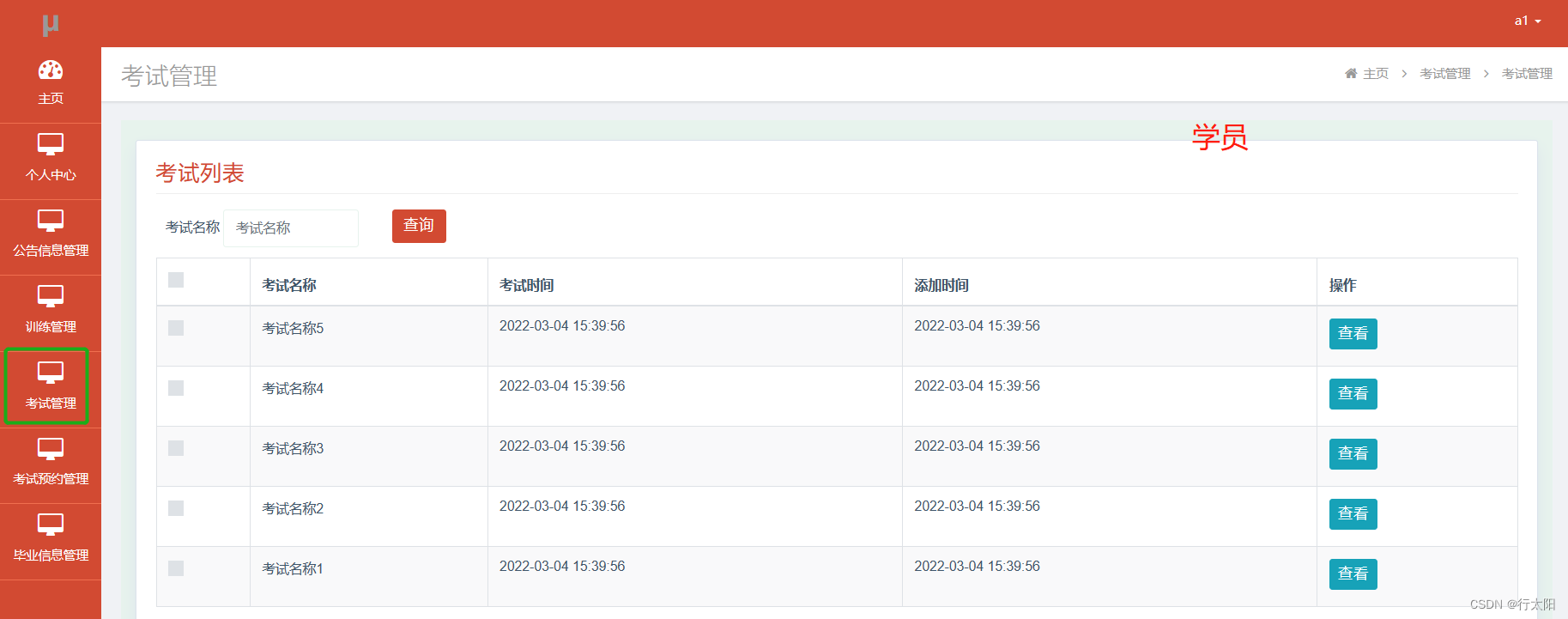Screen dimensions: 1568x619
Task: Click last 考试管理 breadcrumb item
Action: (1527, 74)
